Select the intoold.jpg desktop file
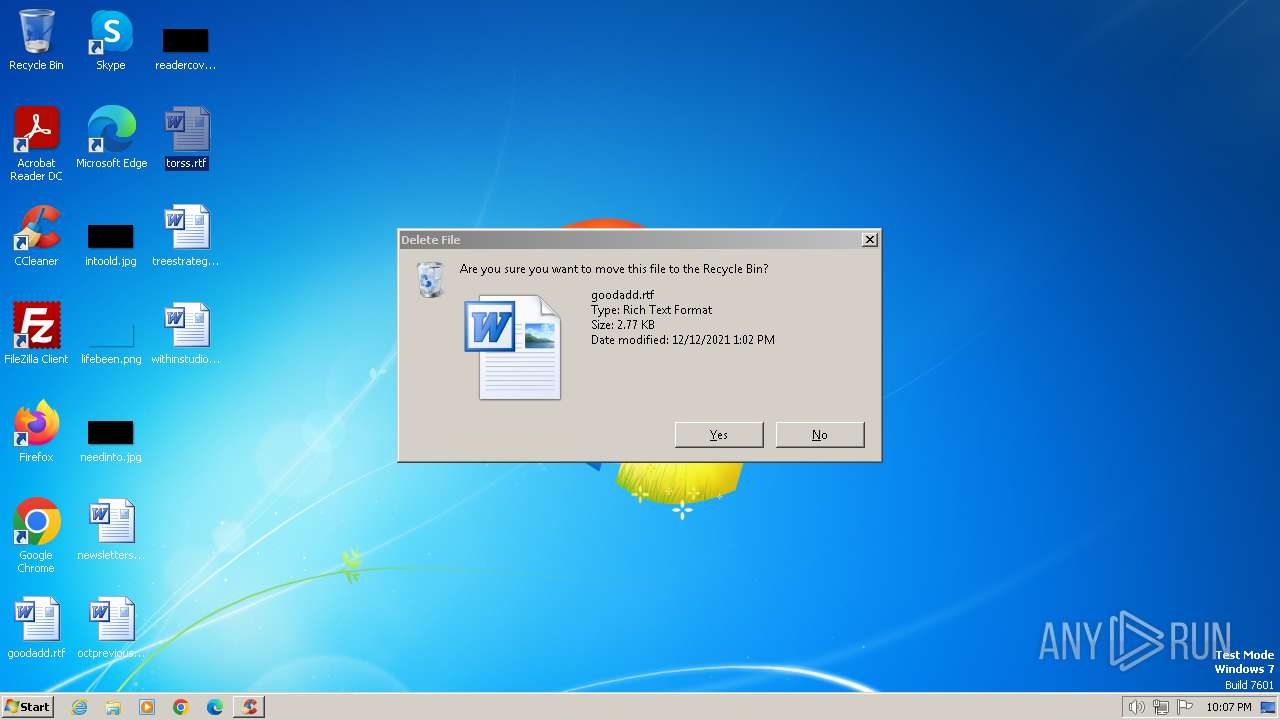The image size is (1280, 720). coord(111,243)
